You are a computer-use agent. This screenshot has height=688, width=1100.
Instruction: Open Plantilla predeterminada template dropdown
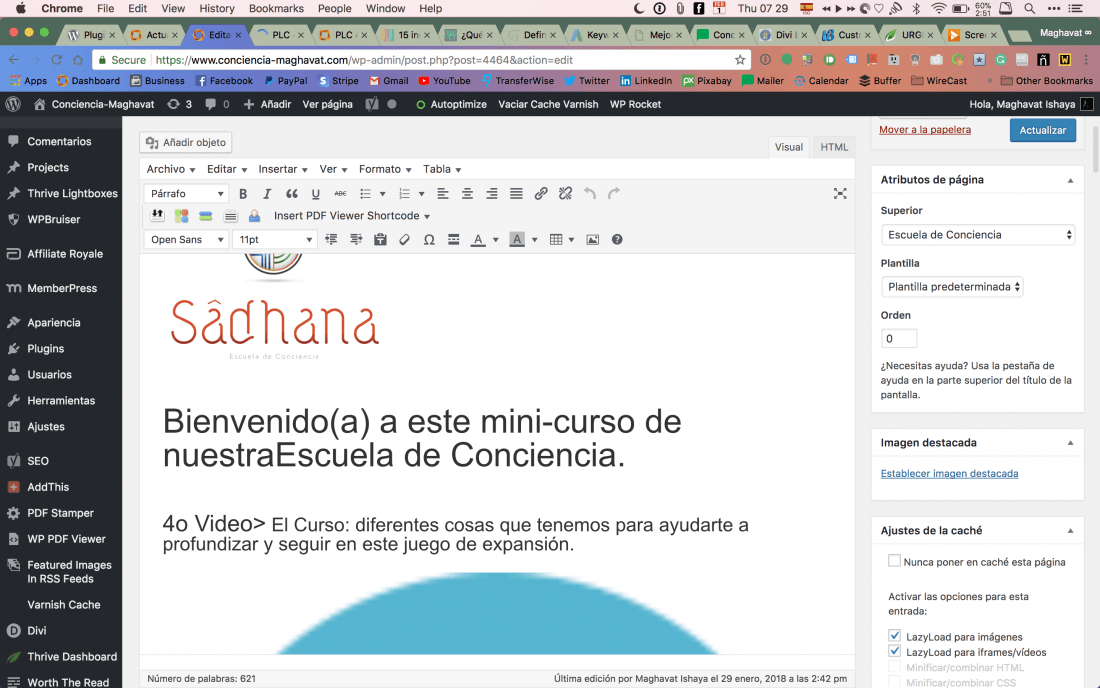(x=952, y=287)
